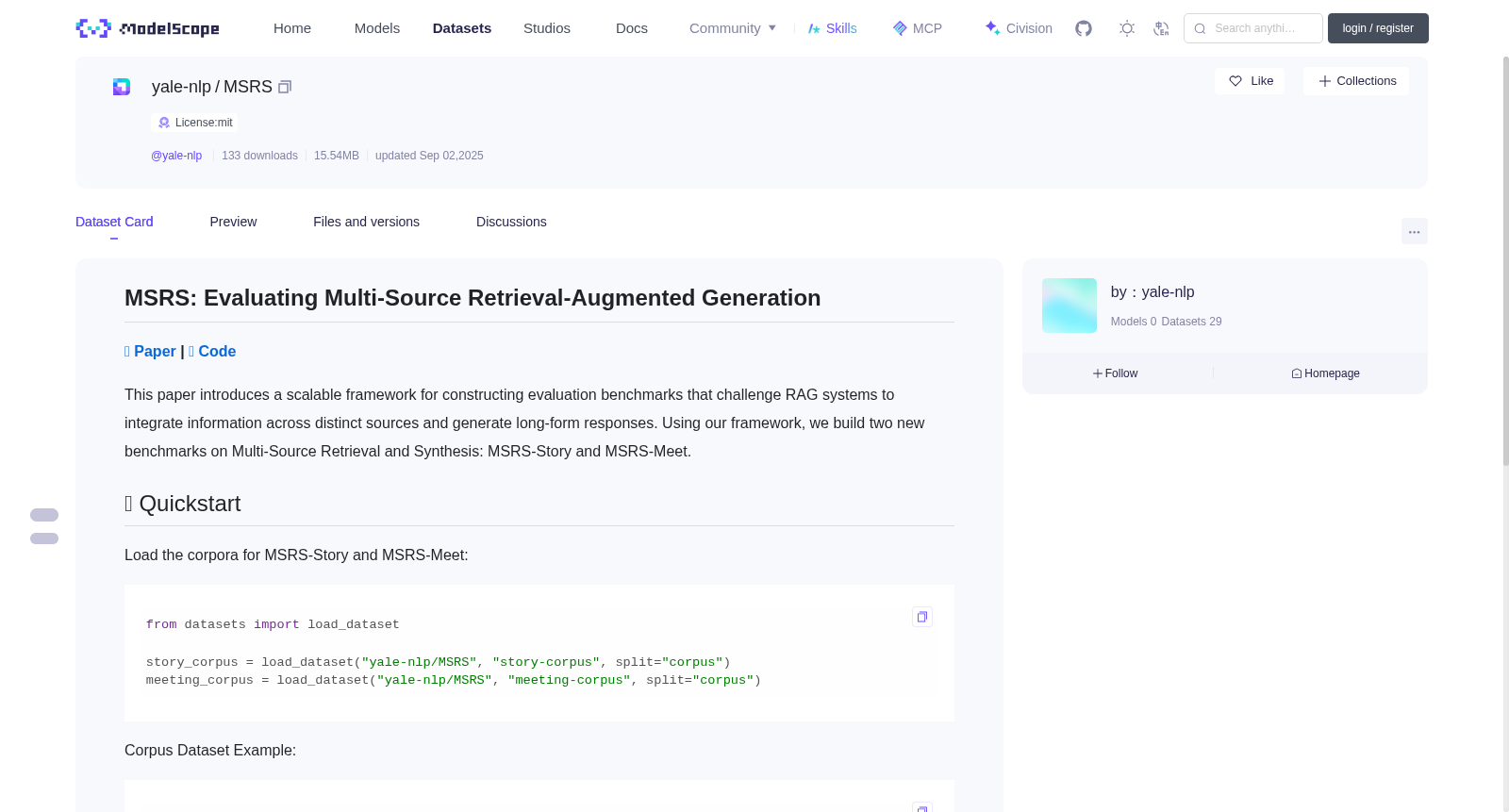The width and height of the screenshot is (1509, 812).
Task: Click the "Corpus Dataset Example:" text
Action: tap(210, 751)
